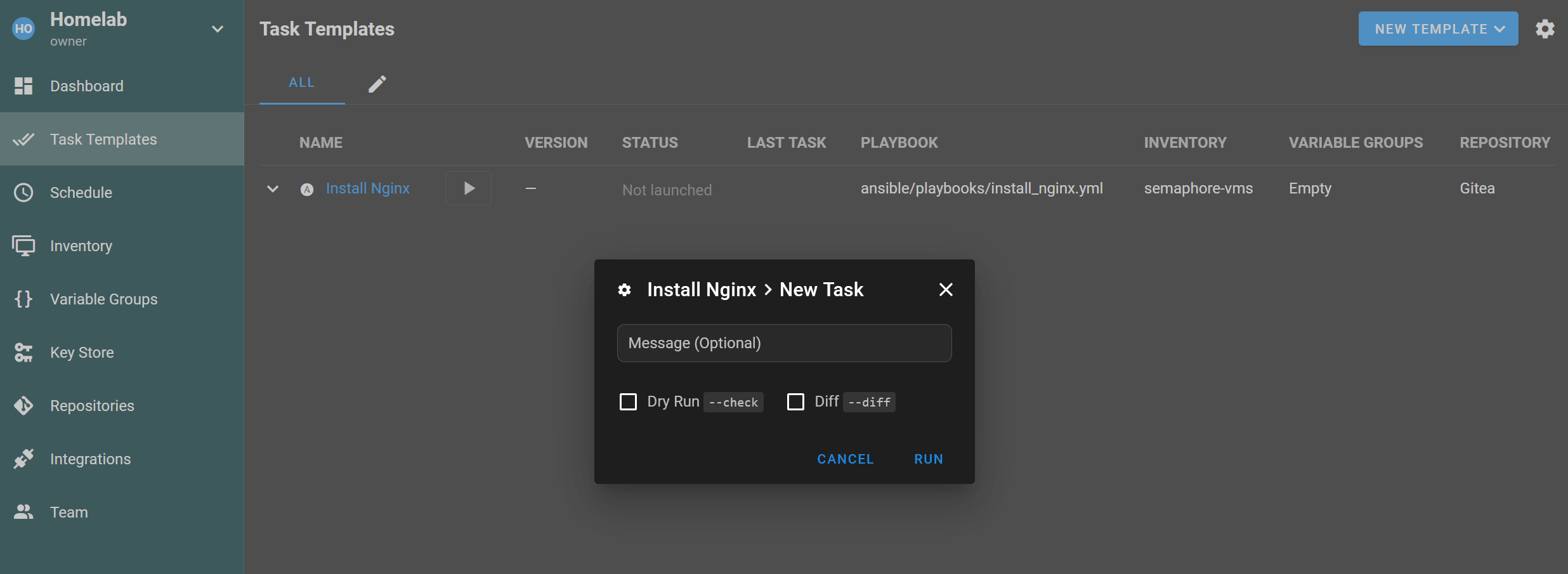The image size is (1568, 574).
Task: Select Team in the sidebar
Action: (x=69, y=512)
